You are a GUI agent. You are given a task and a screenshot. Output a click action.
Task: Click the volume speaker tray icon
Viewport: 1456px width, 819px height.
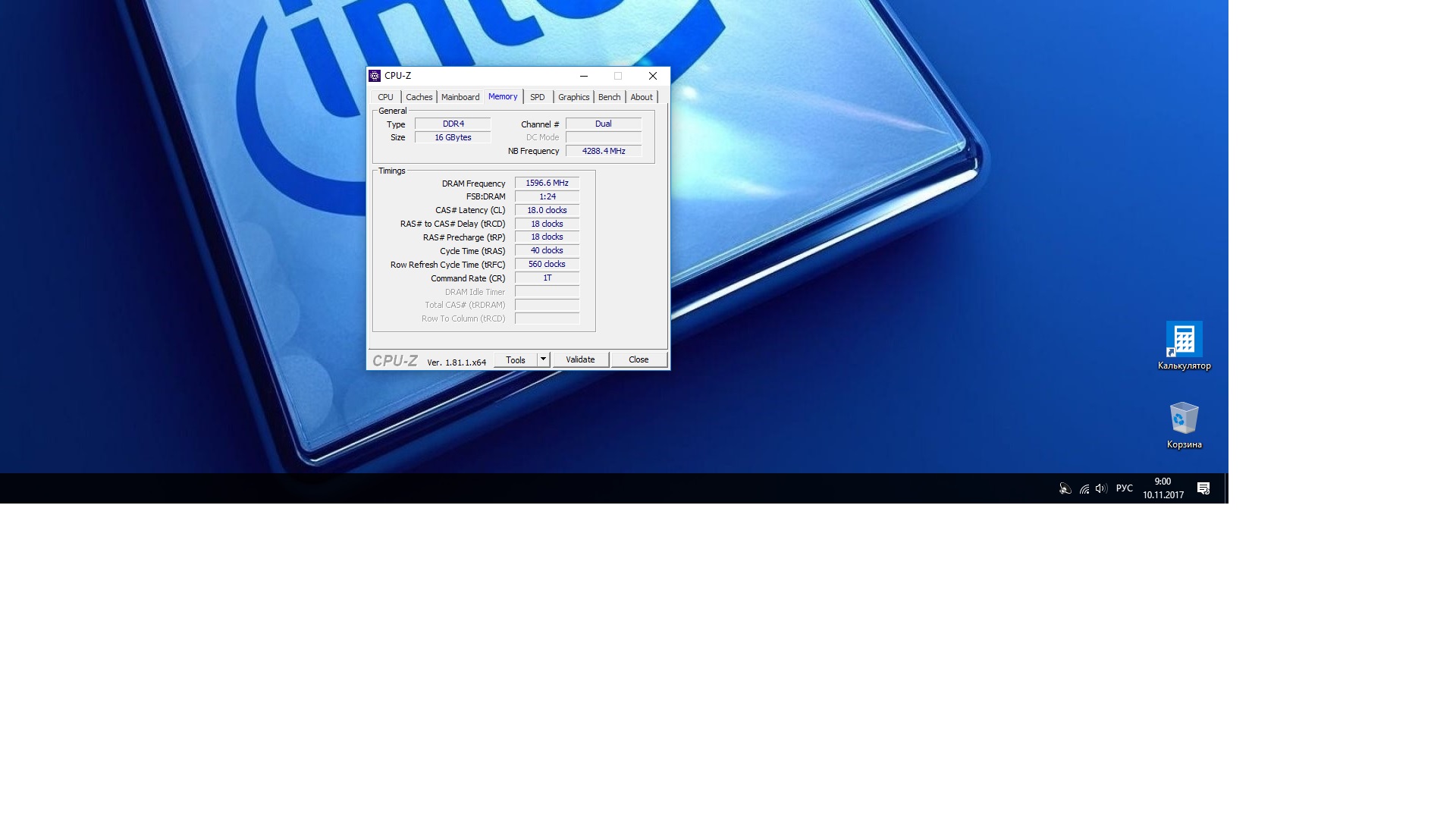pos(1101,488)
